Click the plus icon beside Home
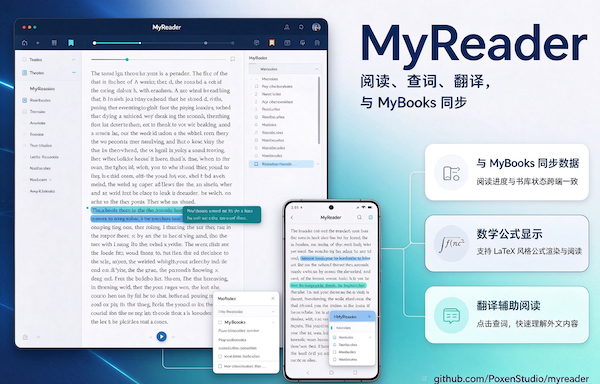 coord(38,43)
